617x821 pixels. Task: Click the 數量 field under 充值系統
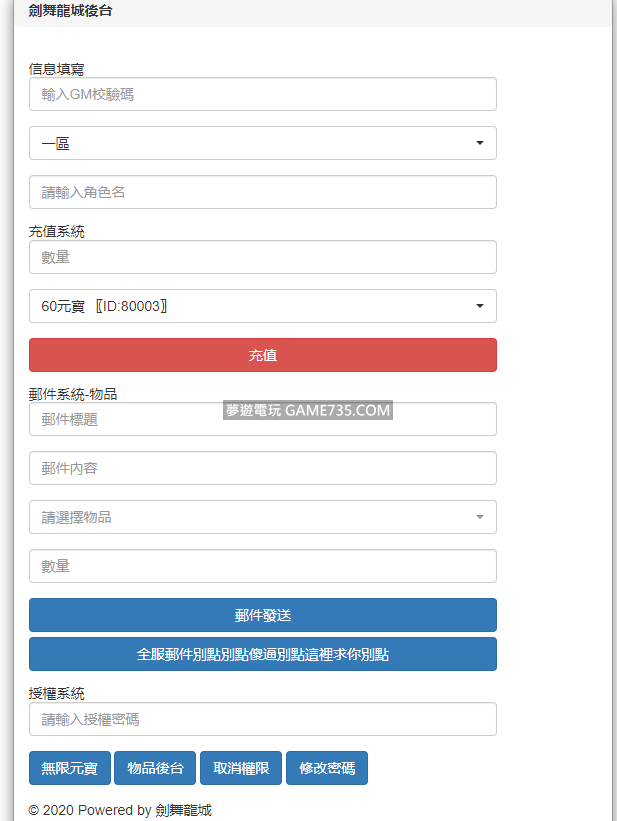pyautogui.click(x=262, y=257)
